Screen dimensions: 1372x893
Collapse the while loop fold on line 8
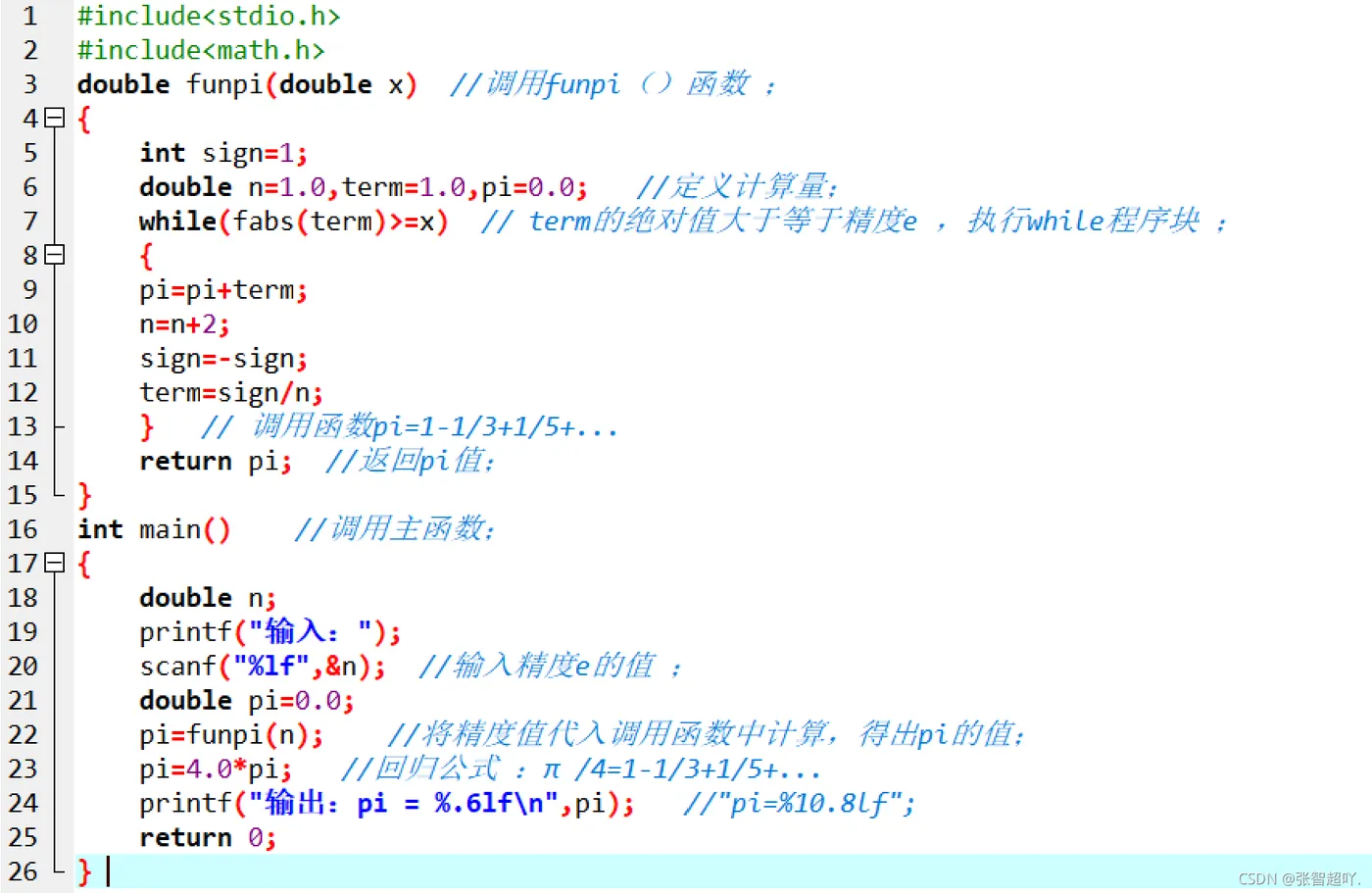[x=55, y=255]
